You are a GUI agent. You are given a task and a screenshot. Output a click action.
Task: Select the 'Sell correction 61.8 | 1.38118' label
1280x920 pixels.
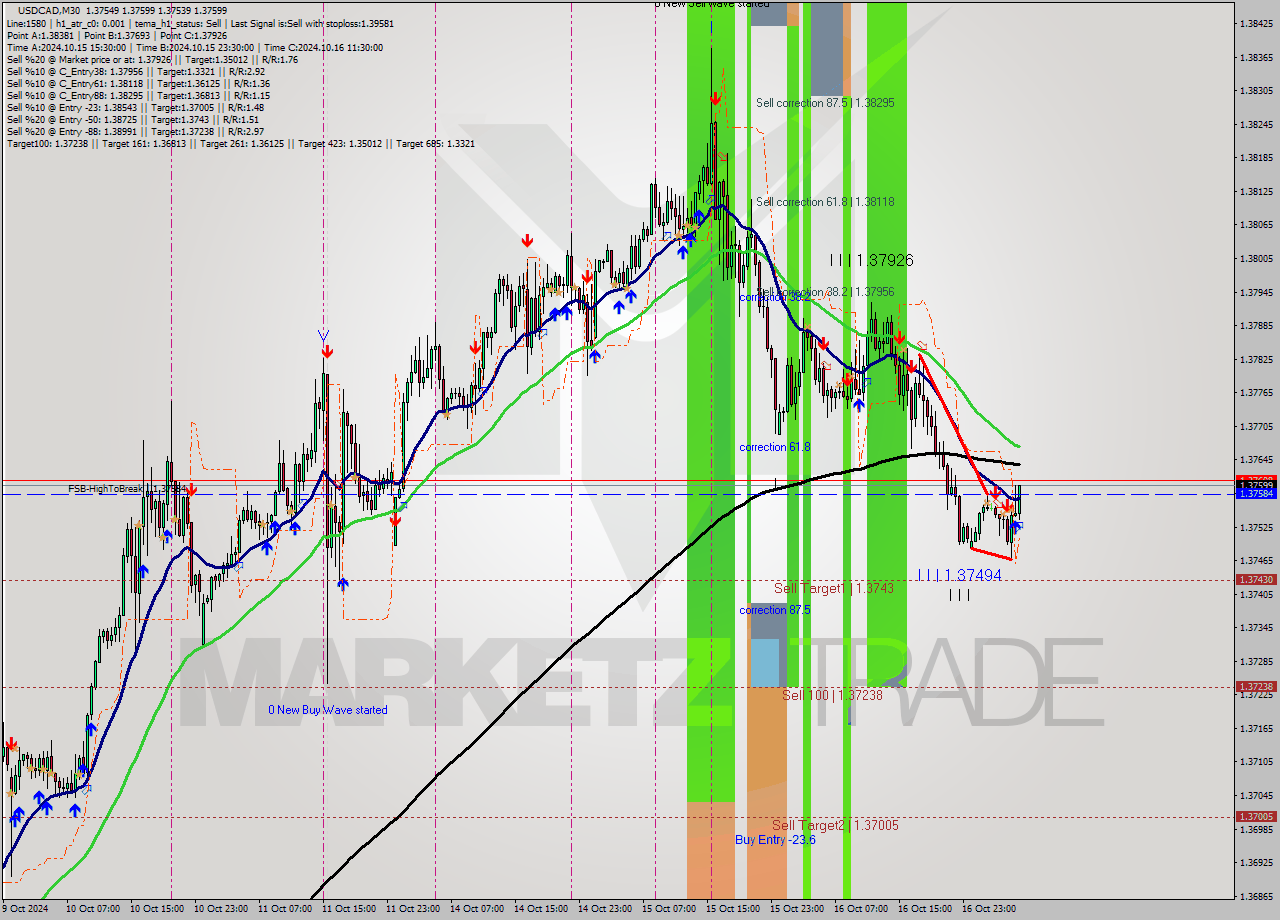pyautogui.click(x=825, y=202)
